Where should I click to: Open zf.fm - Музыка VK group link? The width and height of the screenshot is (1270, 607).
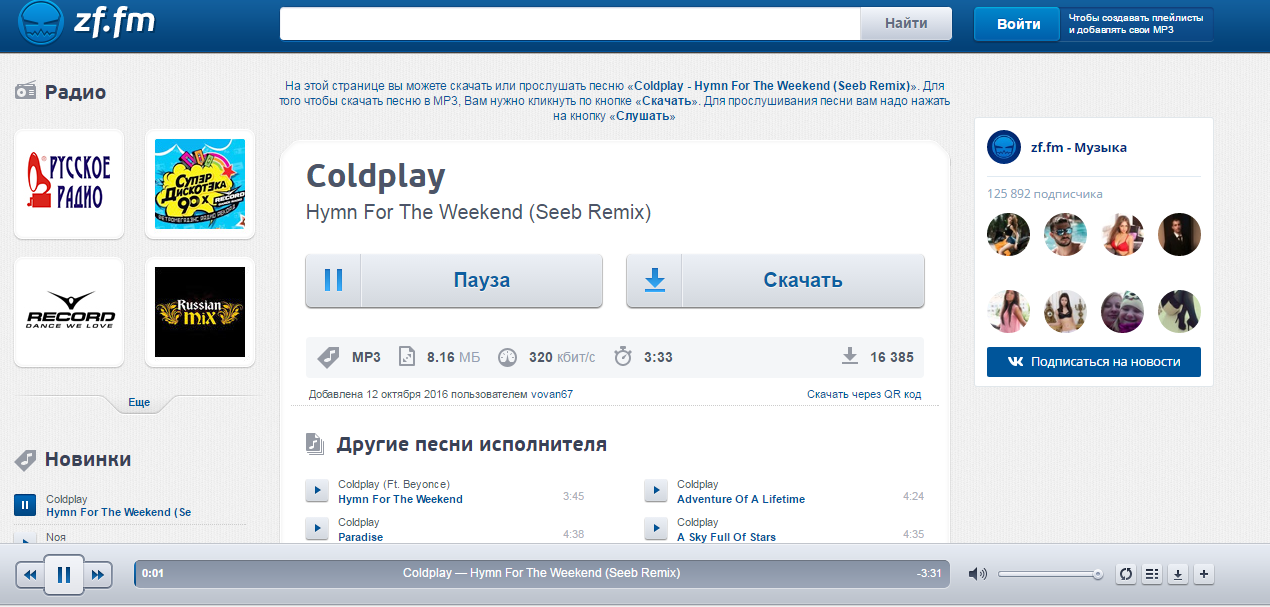point(1079,147)
